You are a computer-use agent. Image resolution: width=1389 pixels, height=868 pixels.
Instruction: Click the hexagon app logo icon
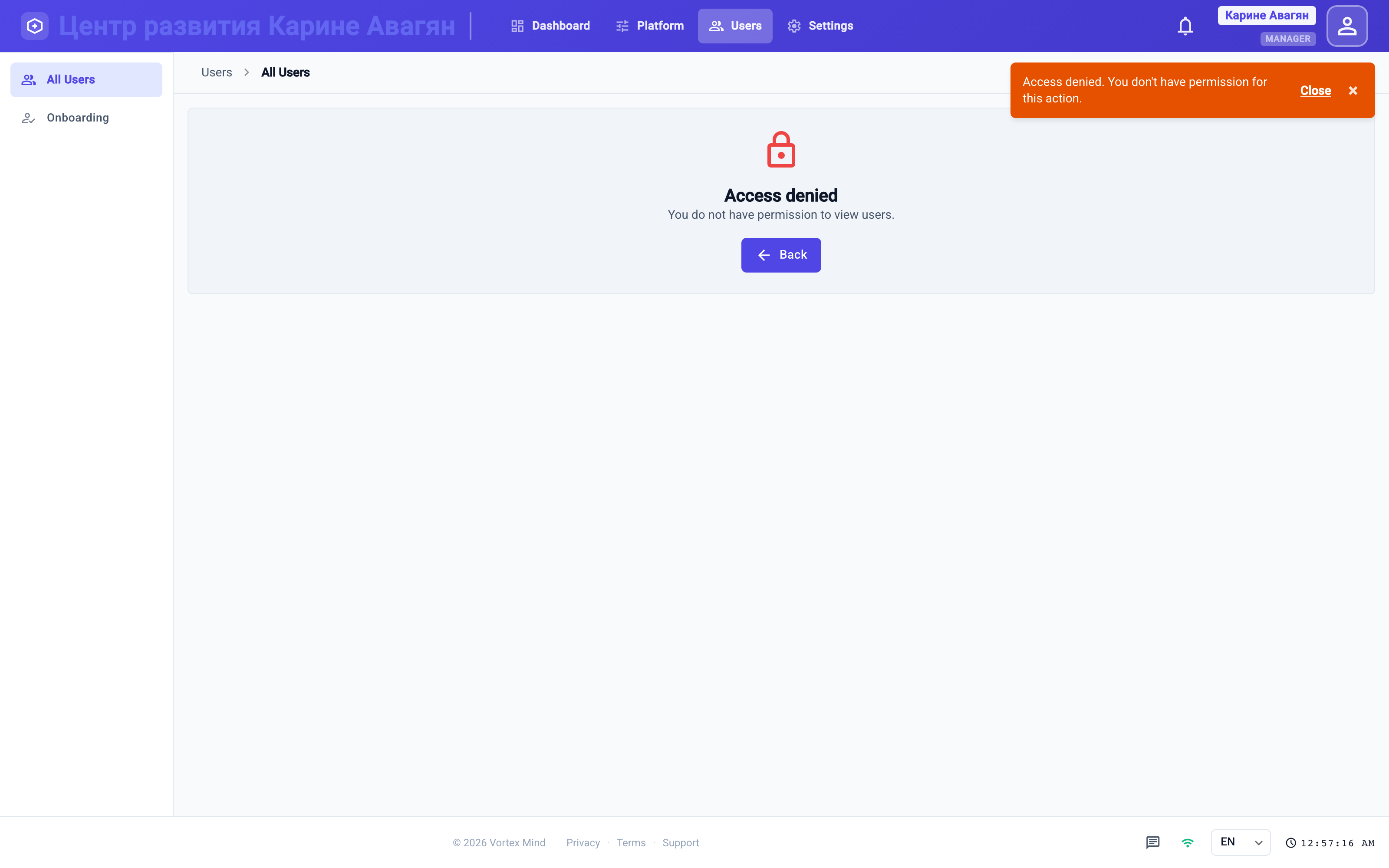coord(34,26)
